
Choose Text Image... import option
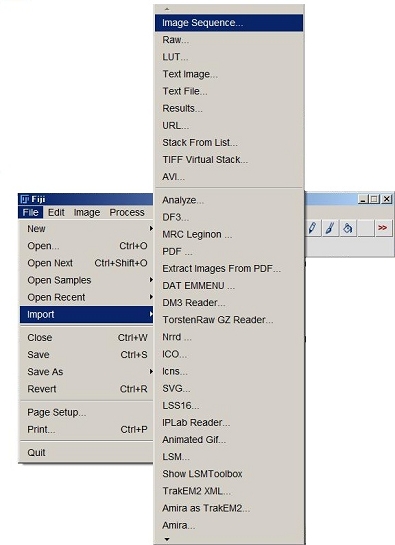[x=229, y=74]
